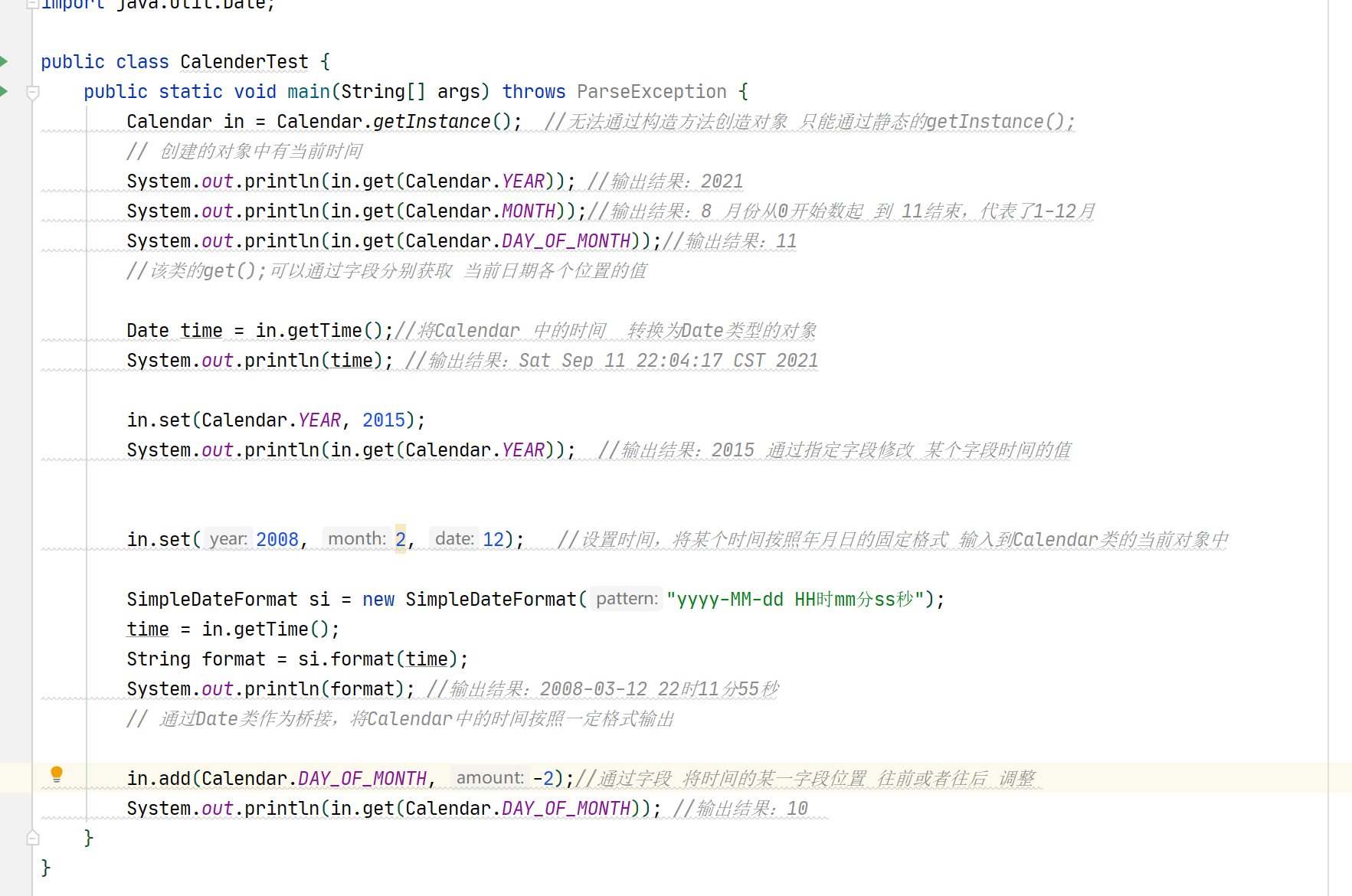This screenshot has width=1352, height=896.
Task: Collapse the import section fold marker
Action: [33, 4]
